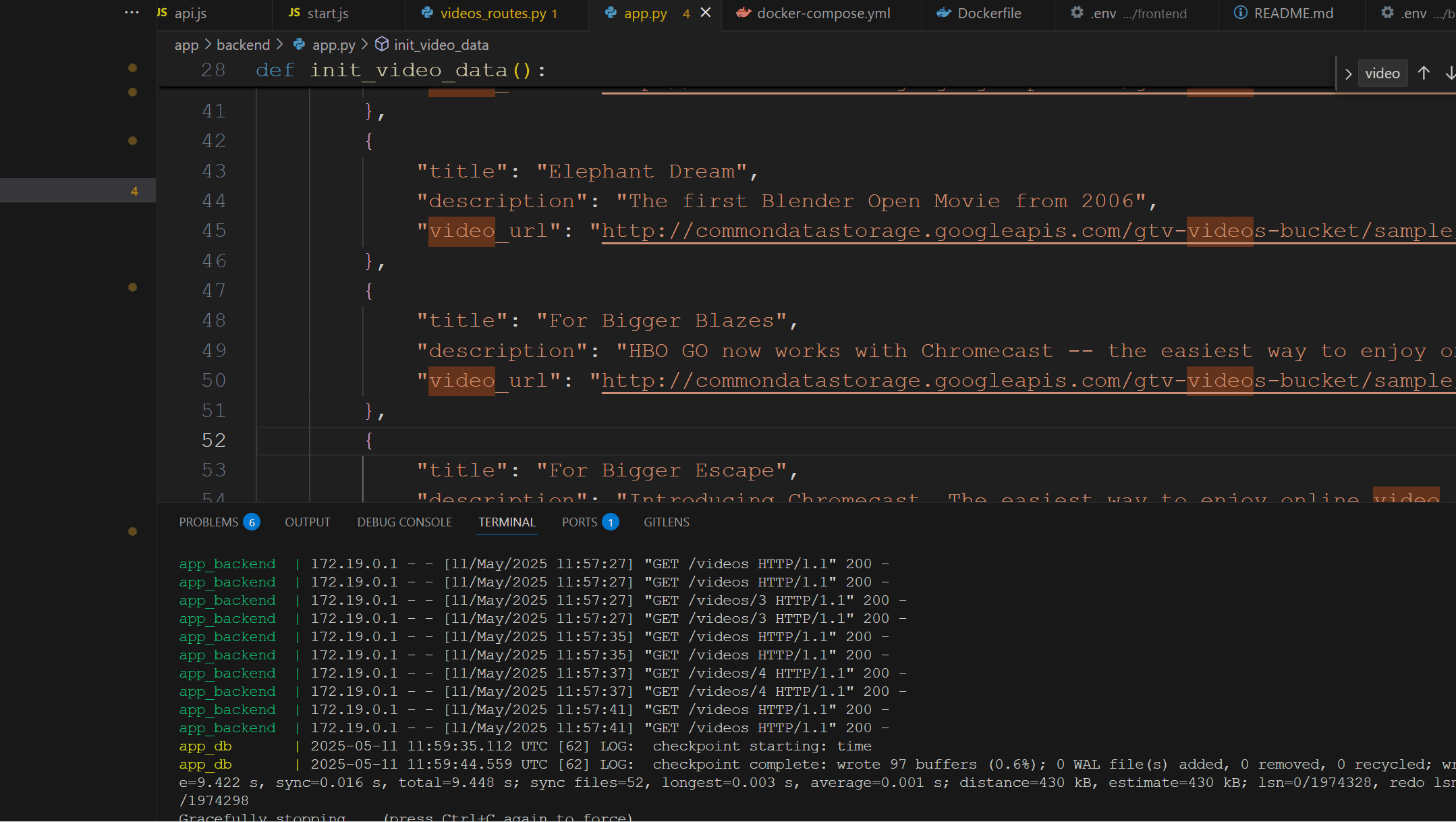Close the app.py editor tab

pyautogui.click(x=706, y=13)
